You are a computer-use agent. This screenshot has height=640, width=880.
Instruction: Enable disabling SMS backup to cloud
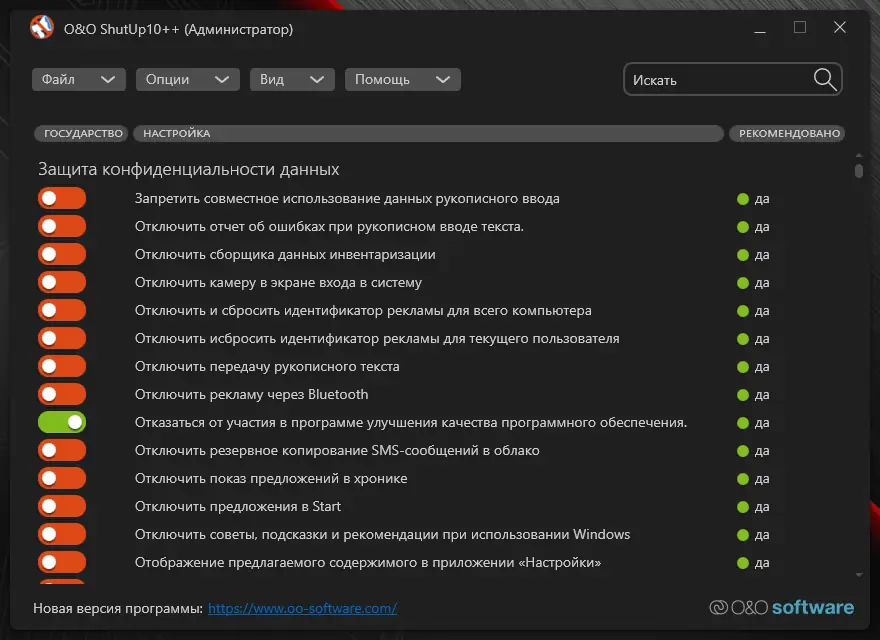(x=62, y=451)
